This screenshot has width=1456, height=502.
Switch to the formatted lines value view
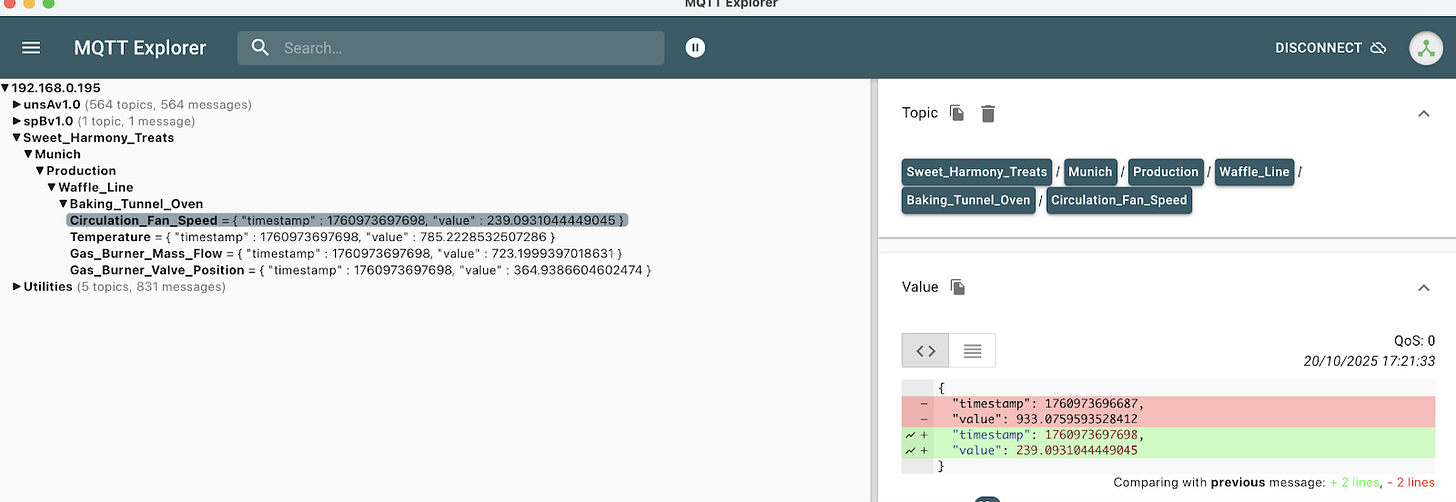972,350
